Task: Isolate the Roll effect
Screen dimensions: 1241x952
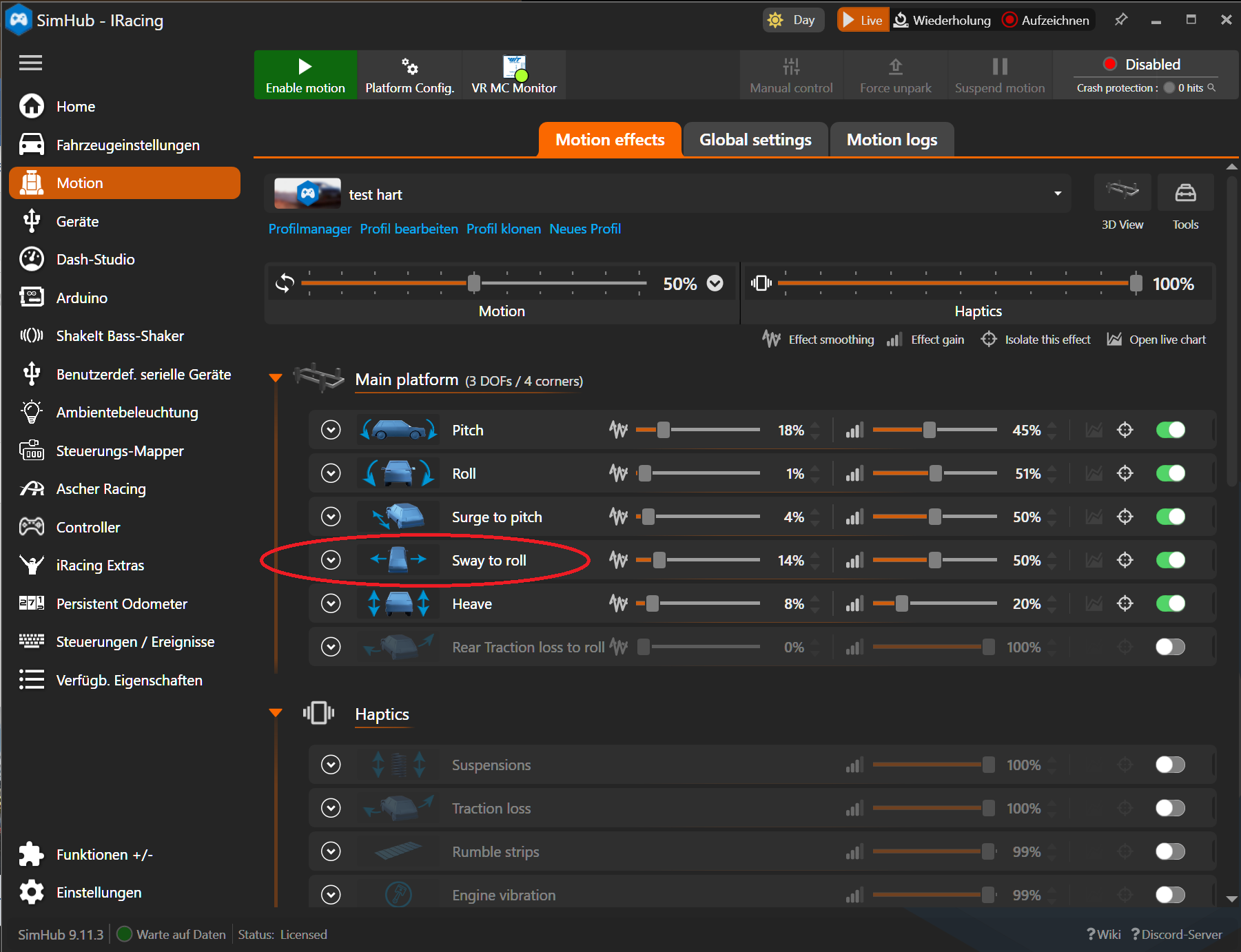Action: pos(1125,473)
